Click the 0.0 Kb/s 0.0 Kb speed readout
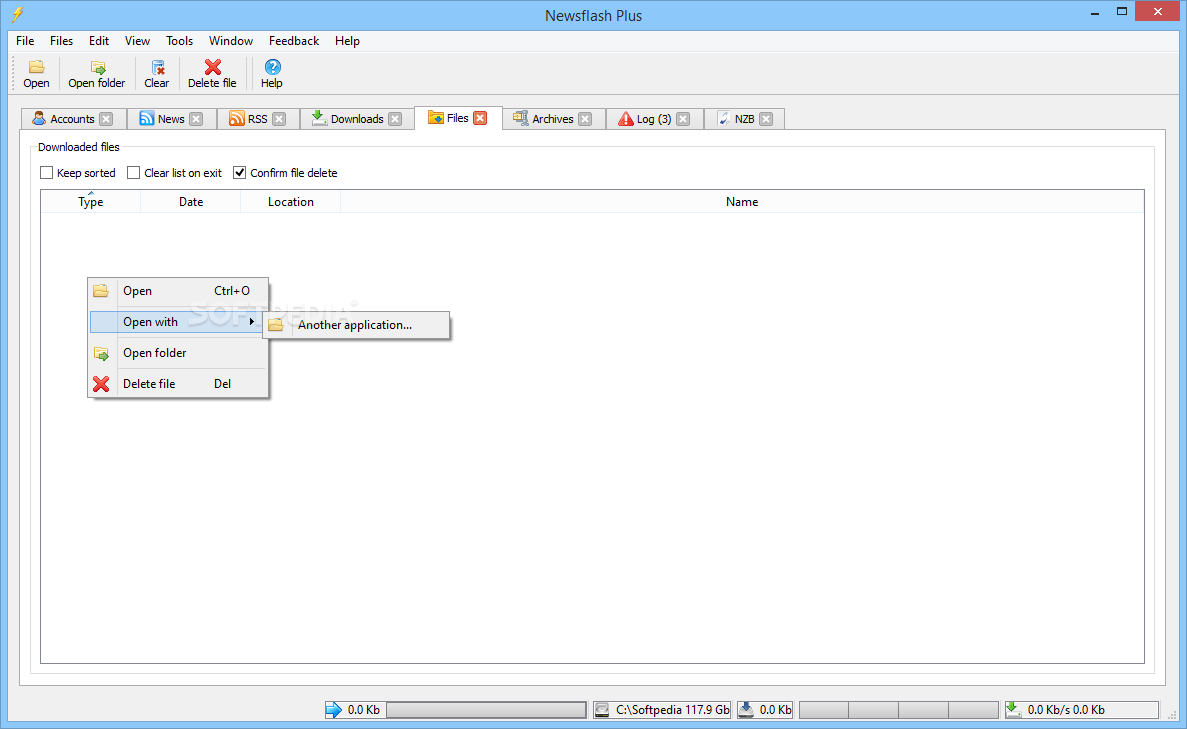This screenshot has height=729, width=1187. [1066, 709]
